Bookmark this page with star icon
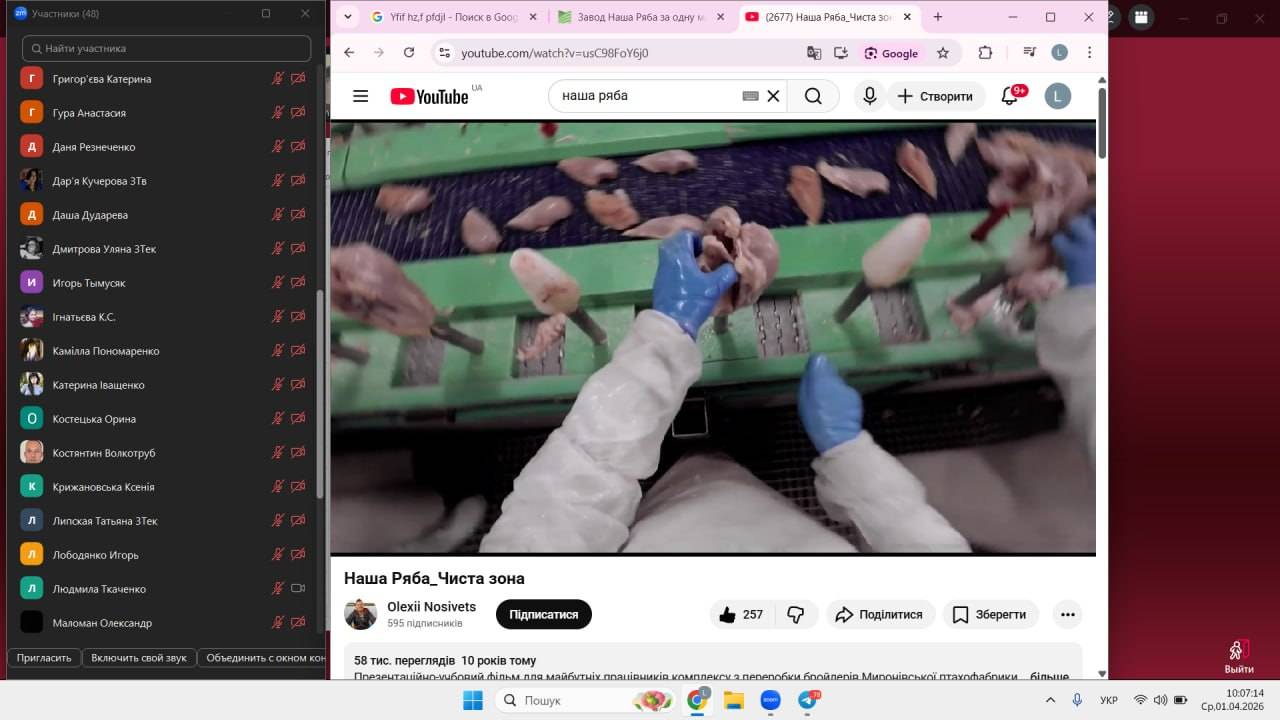The width and height of the screenshot is (1280, 720). [x=943, y=53]
